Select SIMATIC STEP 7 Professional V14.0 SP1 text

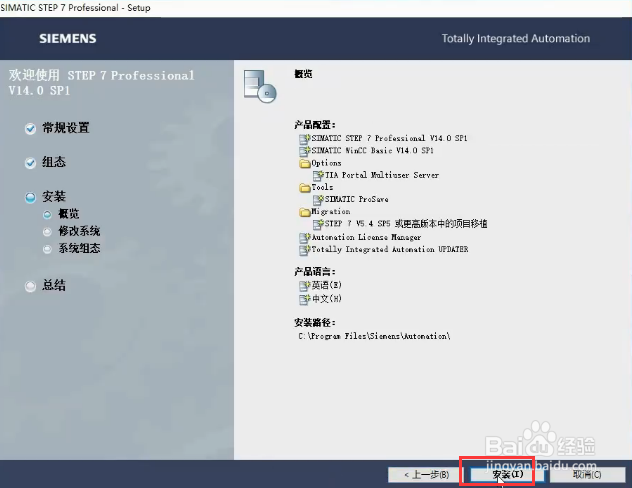[389, 138]
